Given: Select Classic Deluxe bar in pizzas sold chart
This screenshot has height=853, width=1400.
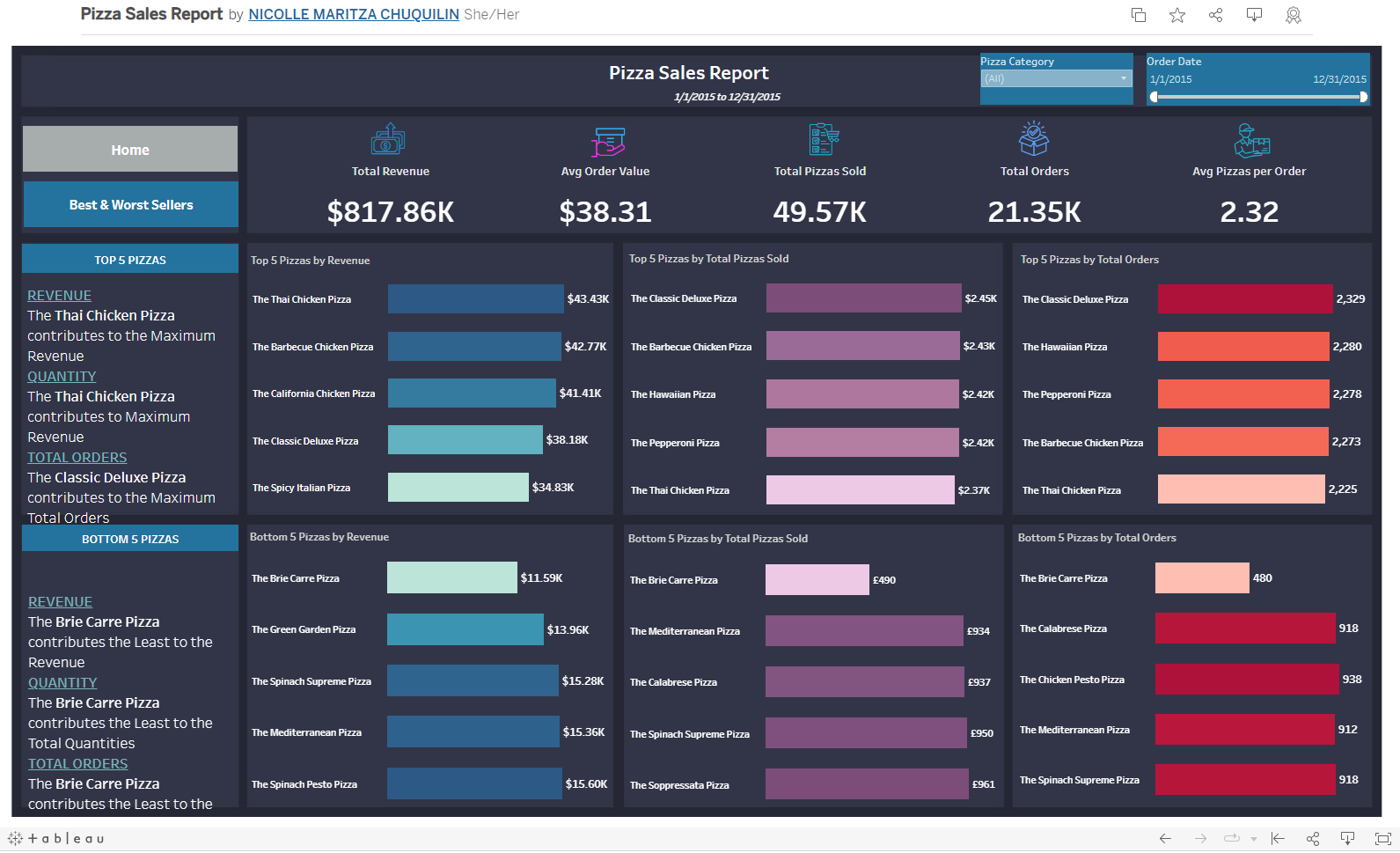Looking at the screenshot, I should point(864,298).
